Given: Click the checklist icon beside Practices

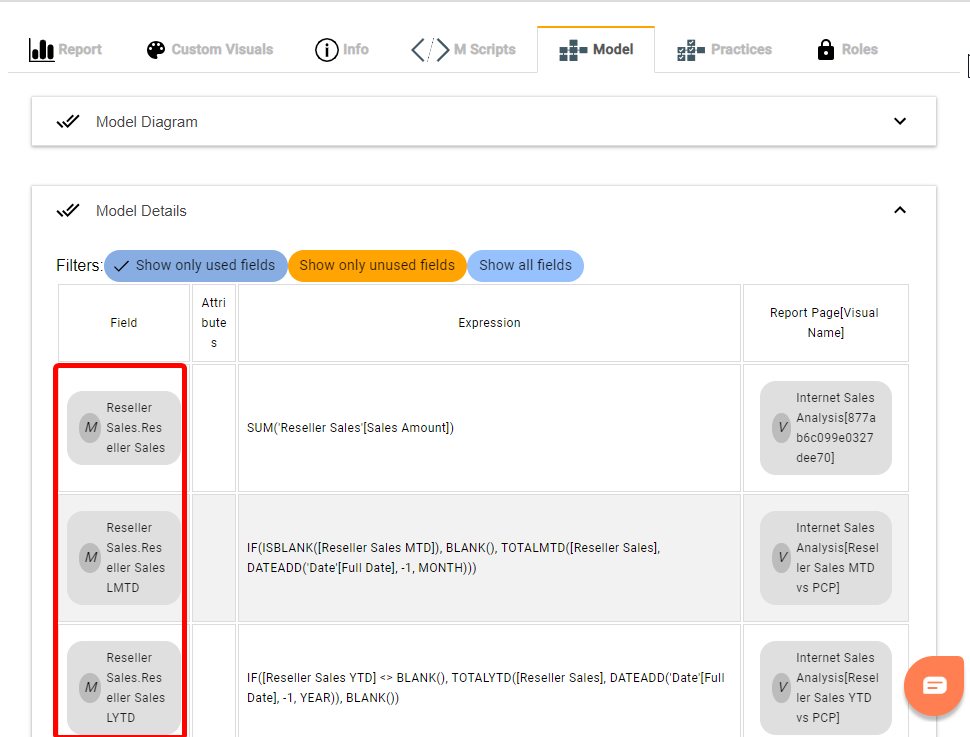Looking at the screenshot, I should [x=691, y=50].
